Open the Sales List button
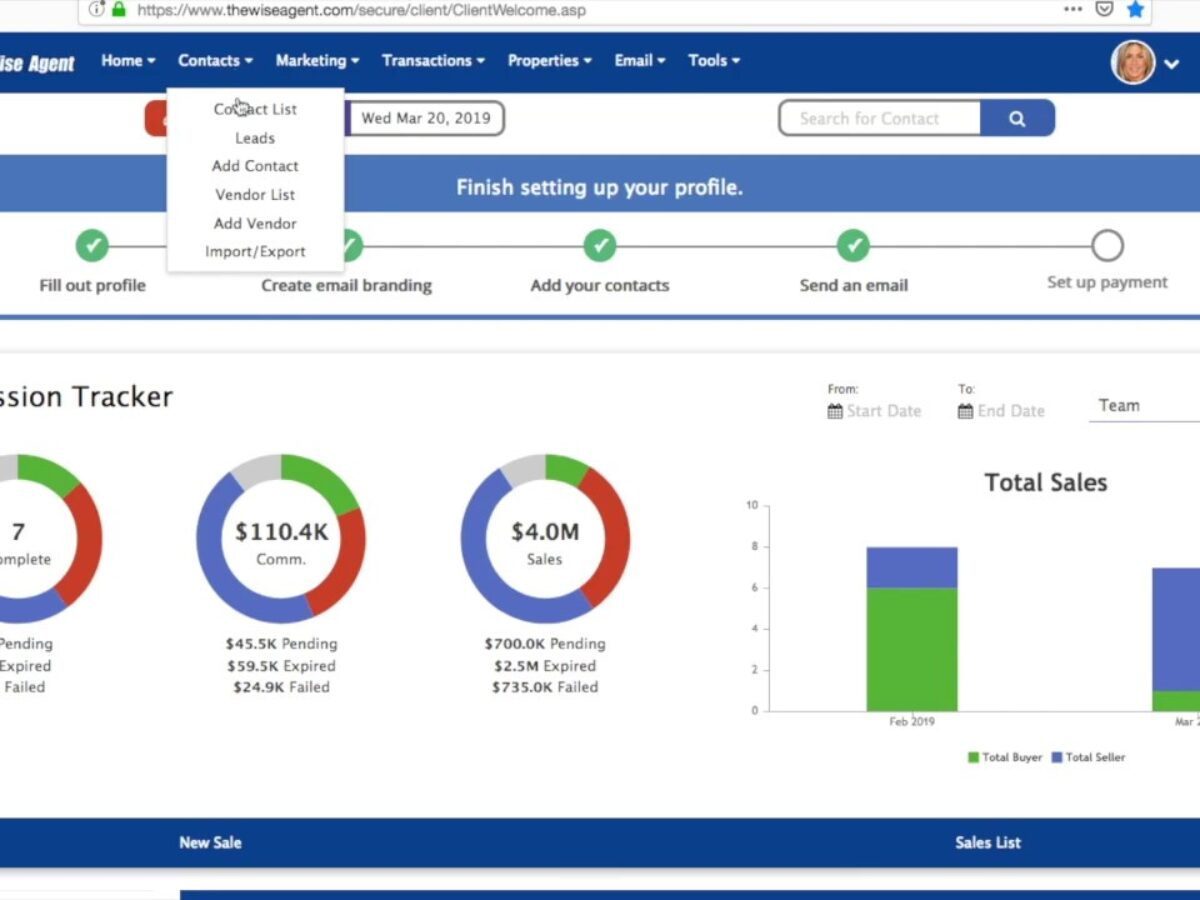Image resolution: width=1200 pixels, height=900 pixels. [x=988, y=843]
